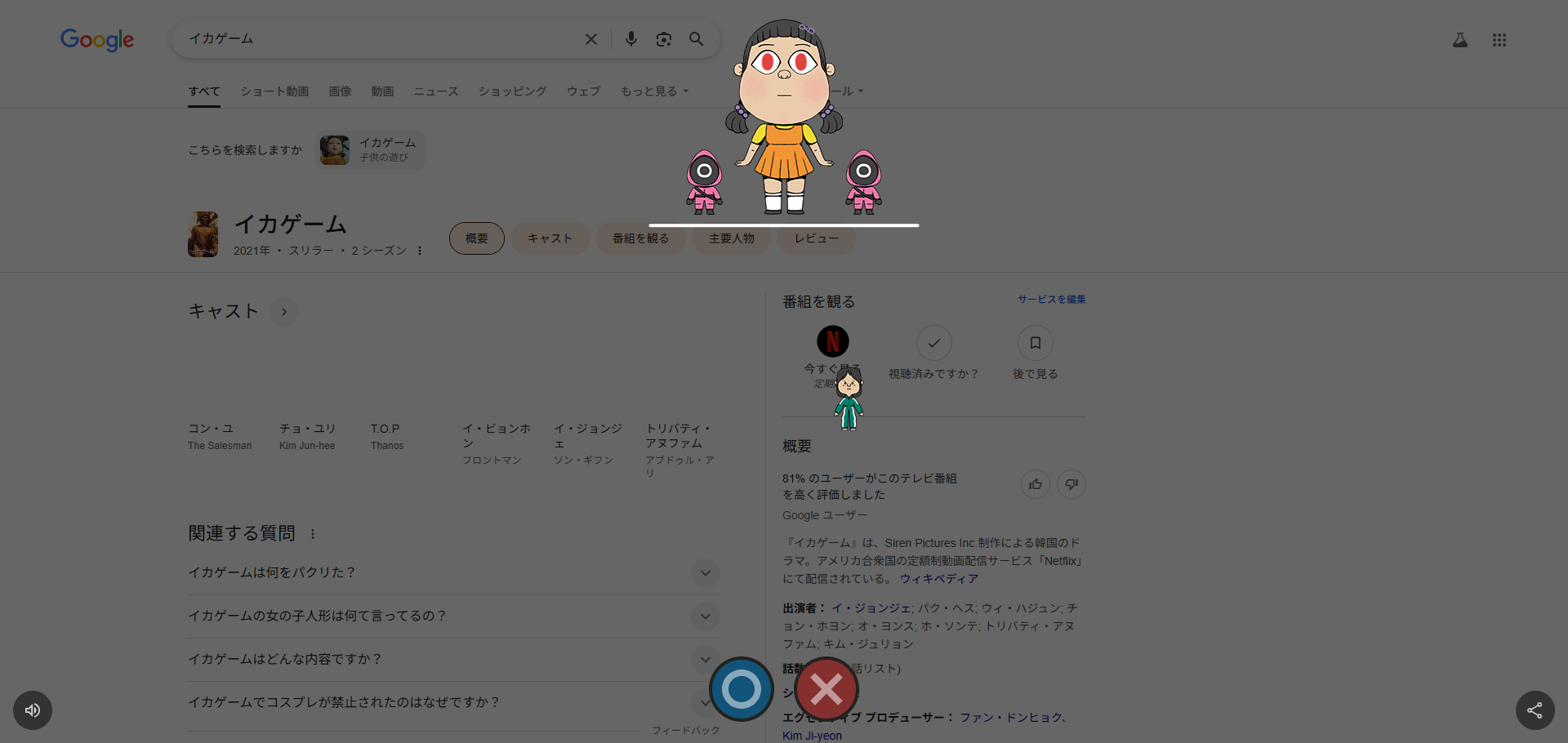This screenshot has width=1568, height=743.
Task: Select キャスト chip
Action: click(x=550, y=238)
